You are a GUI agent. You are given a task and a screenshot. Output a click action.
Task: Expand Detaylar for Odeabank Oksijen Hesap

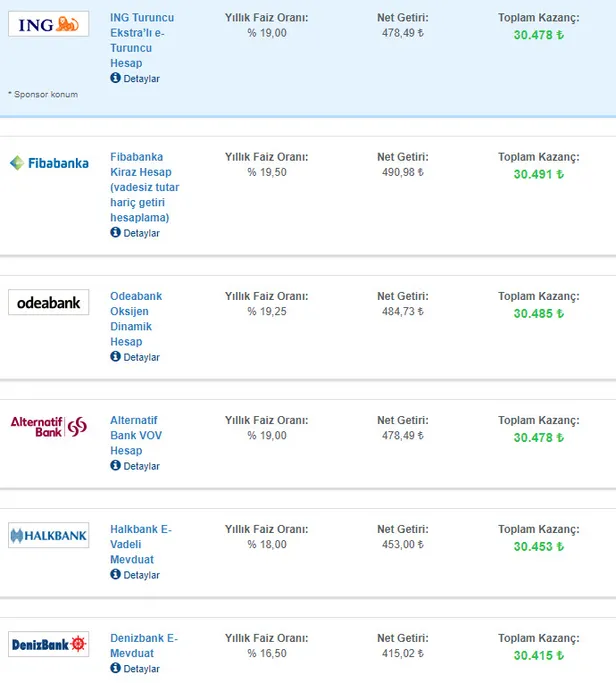click(141, 357)
